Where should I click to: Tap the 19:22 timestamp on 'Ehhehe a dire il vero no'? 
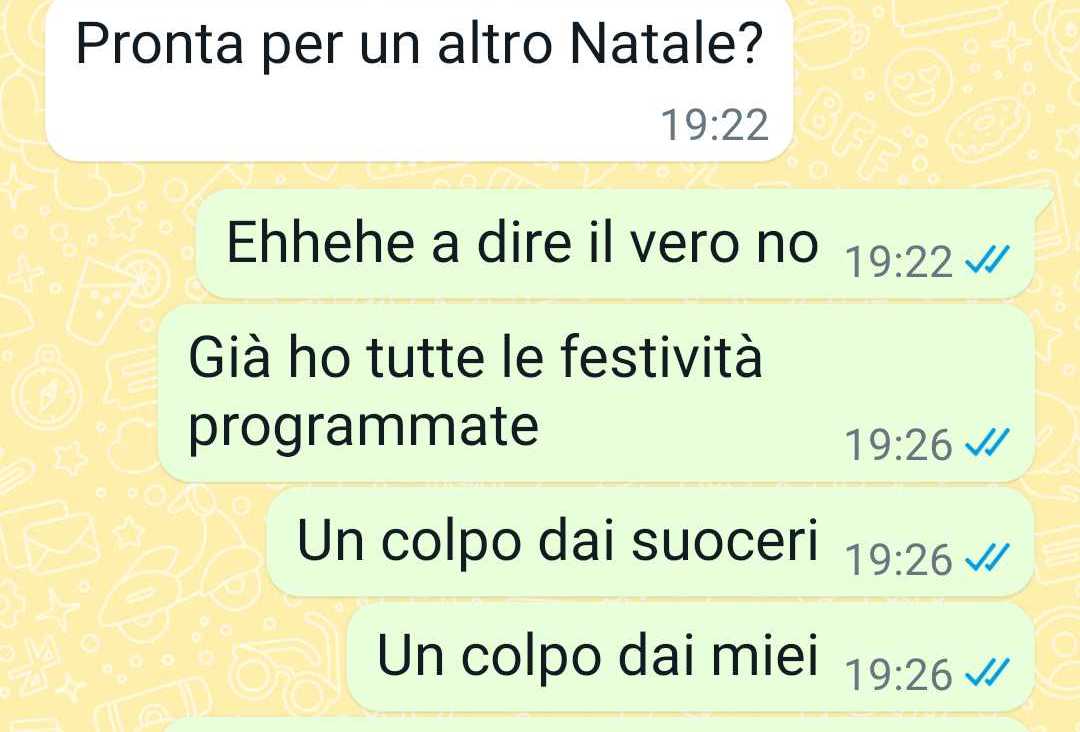(x=899, y=262)
